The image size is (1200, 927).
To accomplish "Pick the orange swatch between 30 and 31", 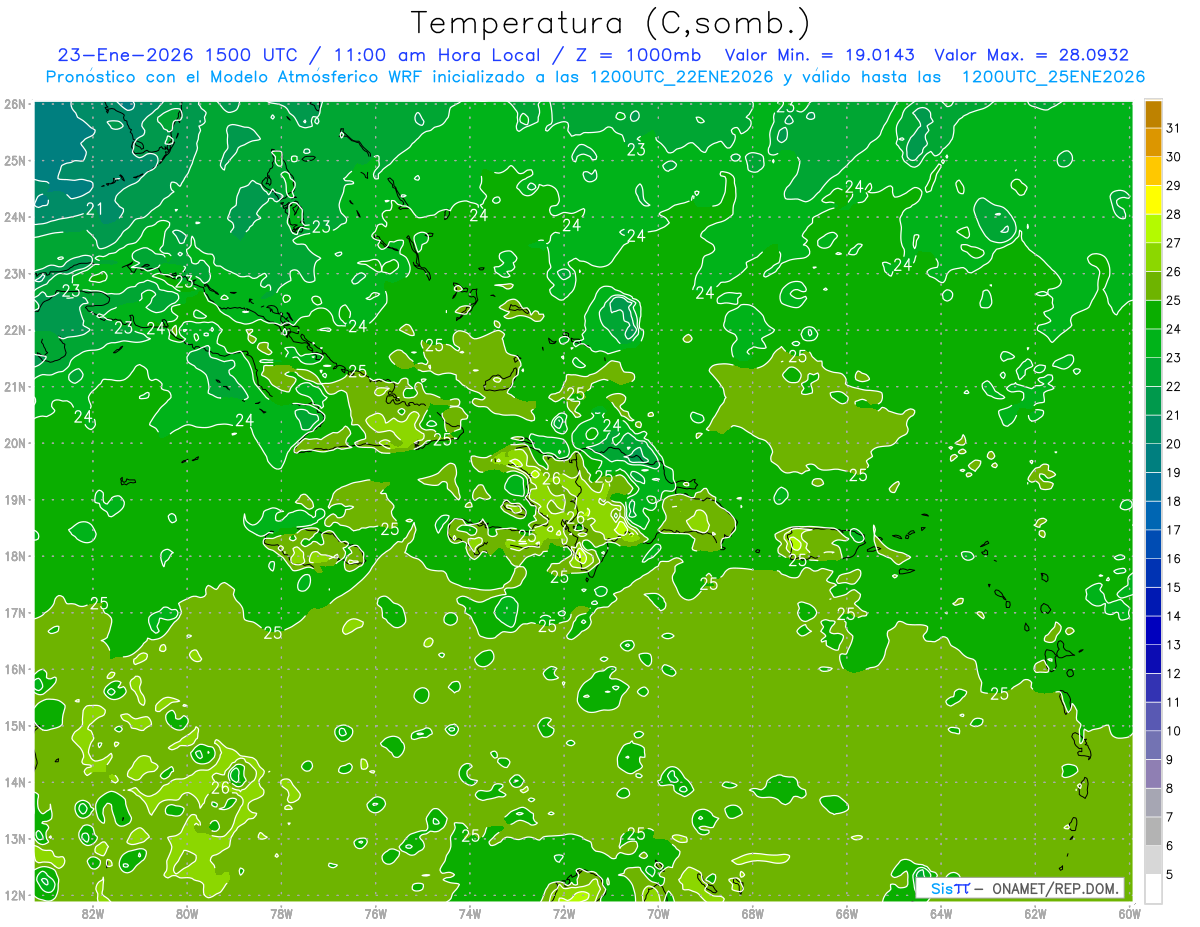I will [1153, 142].
